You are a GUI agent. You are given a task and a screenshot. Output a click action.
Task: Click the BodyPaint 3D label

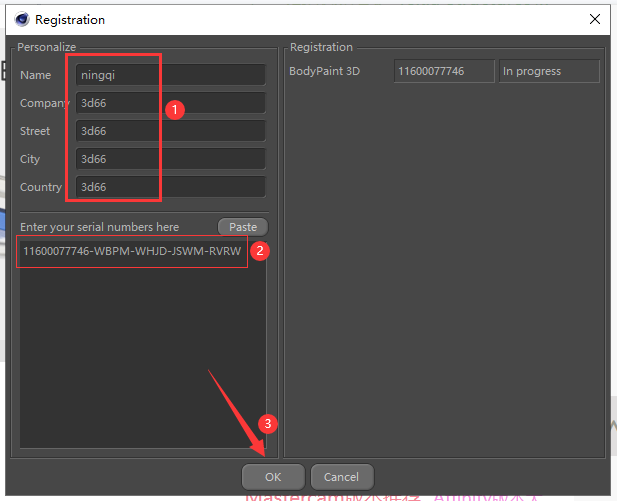point(325,71)
